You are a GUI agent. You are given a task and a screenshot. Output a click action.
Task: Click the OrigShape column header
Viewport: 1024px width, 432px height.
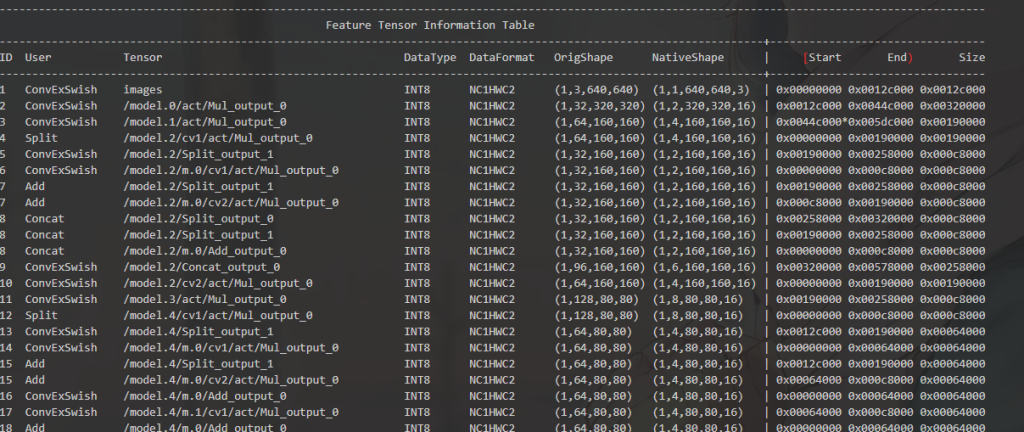pos(585,58)
